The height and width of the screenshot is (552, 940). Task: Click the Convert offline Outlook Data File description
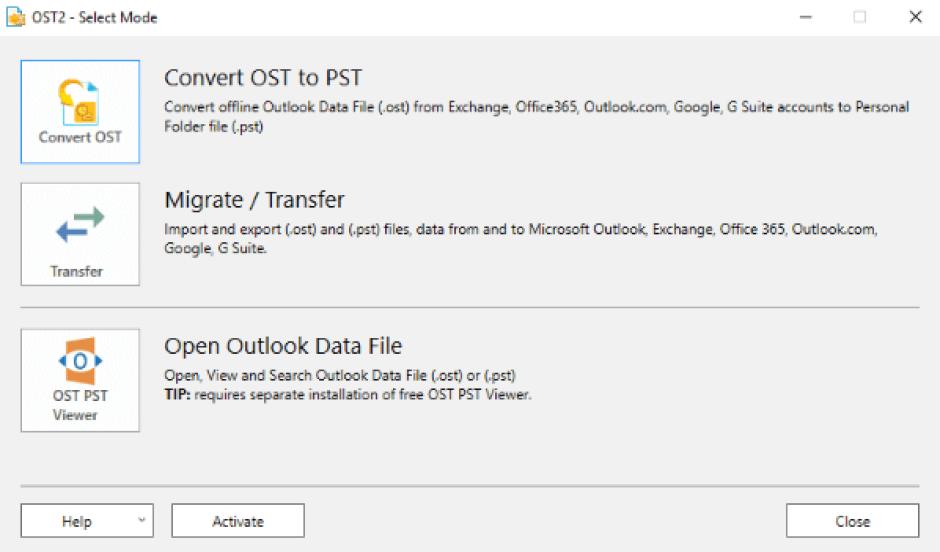click(536, 117)
